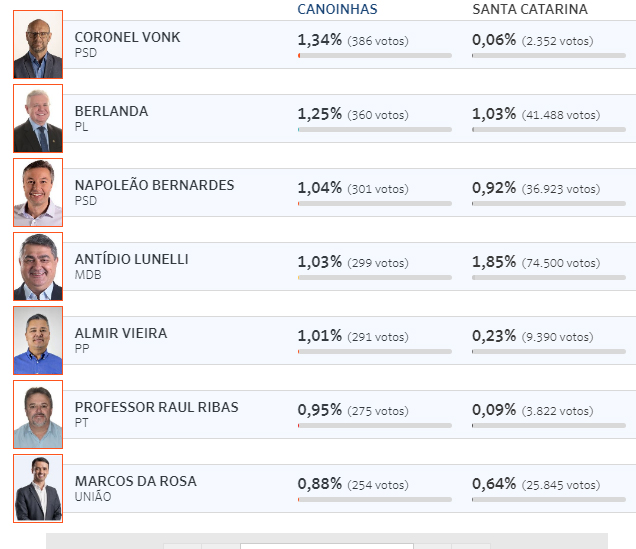Image resolution: width=636 pixels, height=549 pixels.
Task: Open Marcos da Rosa's portrait thumbnail
Action: click(x=38, y=489)
